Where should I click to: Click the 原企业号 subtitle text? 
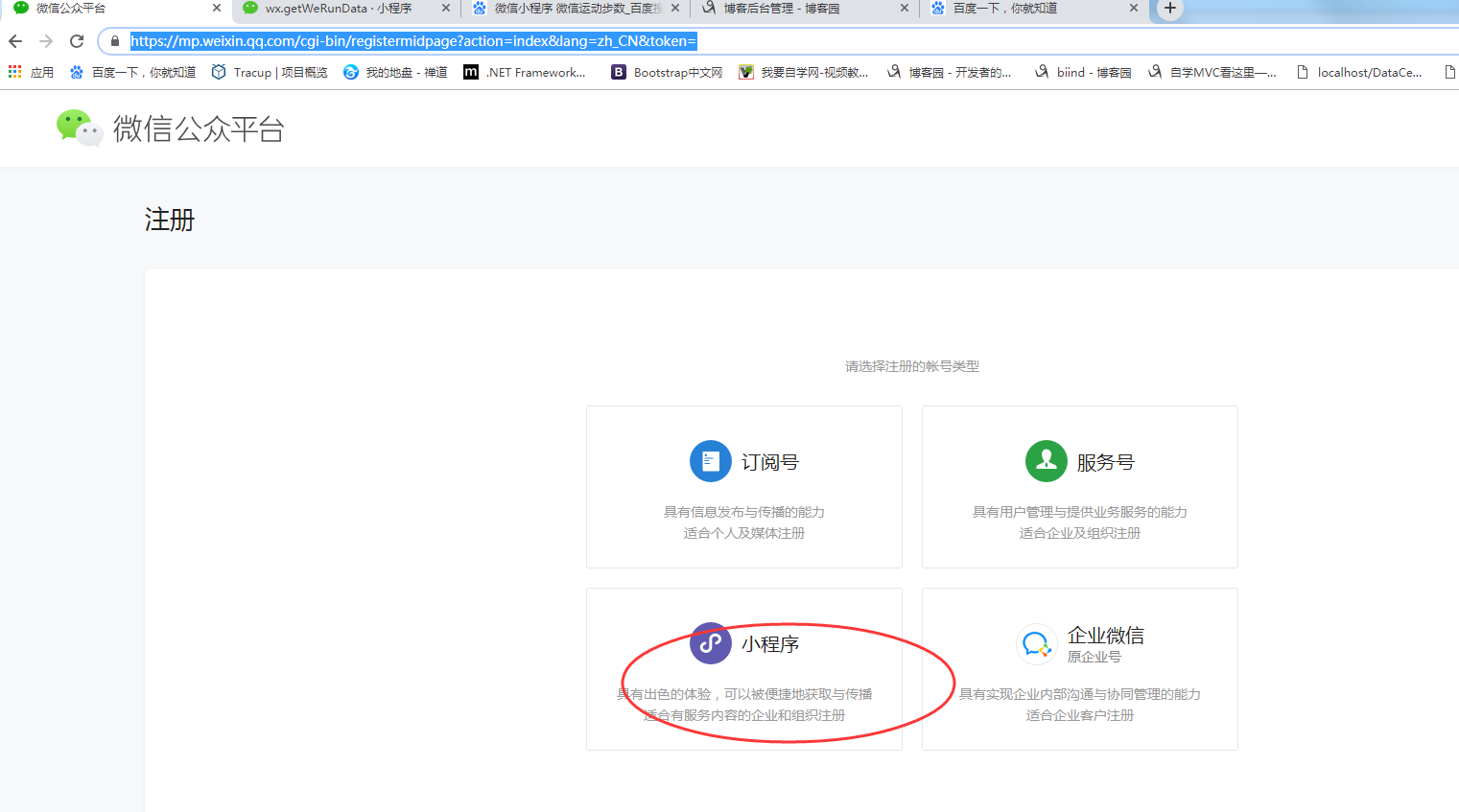1094,657
